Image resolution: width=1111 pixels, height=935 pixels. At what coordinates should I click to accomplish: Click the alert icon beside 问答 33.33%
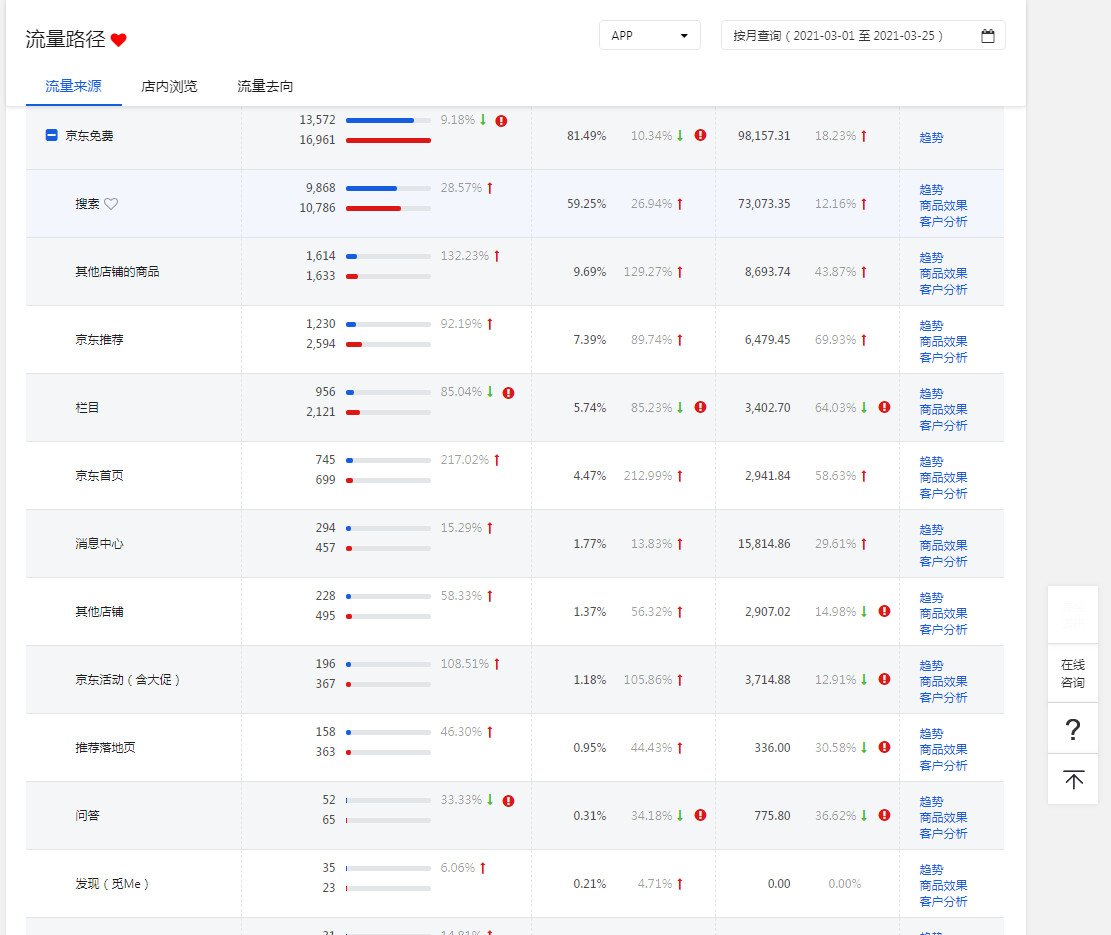[x=508, y=801]
